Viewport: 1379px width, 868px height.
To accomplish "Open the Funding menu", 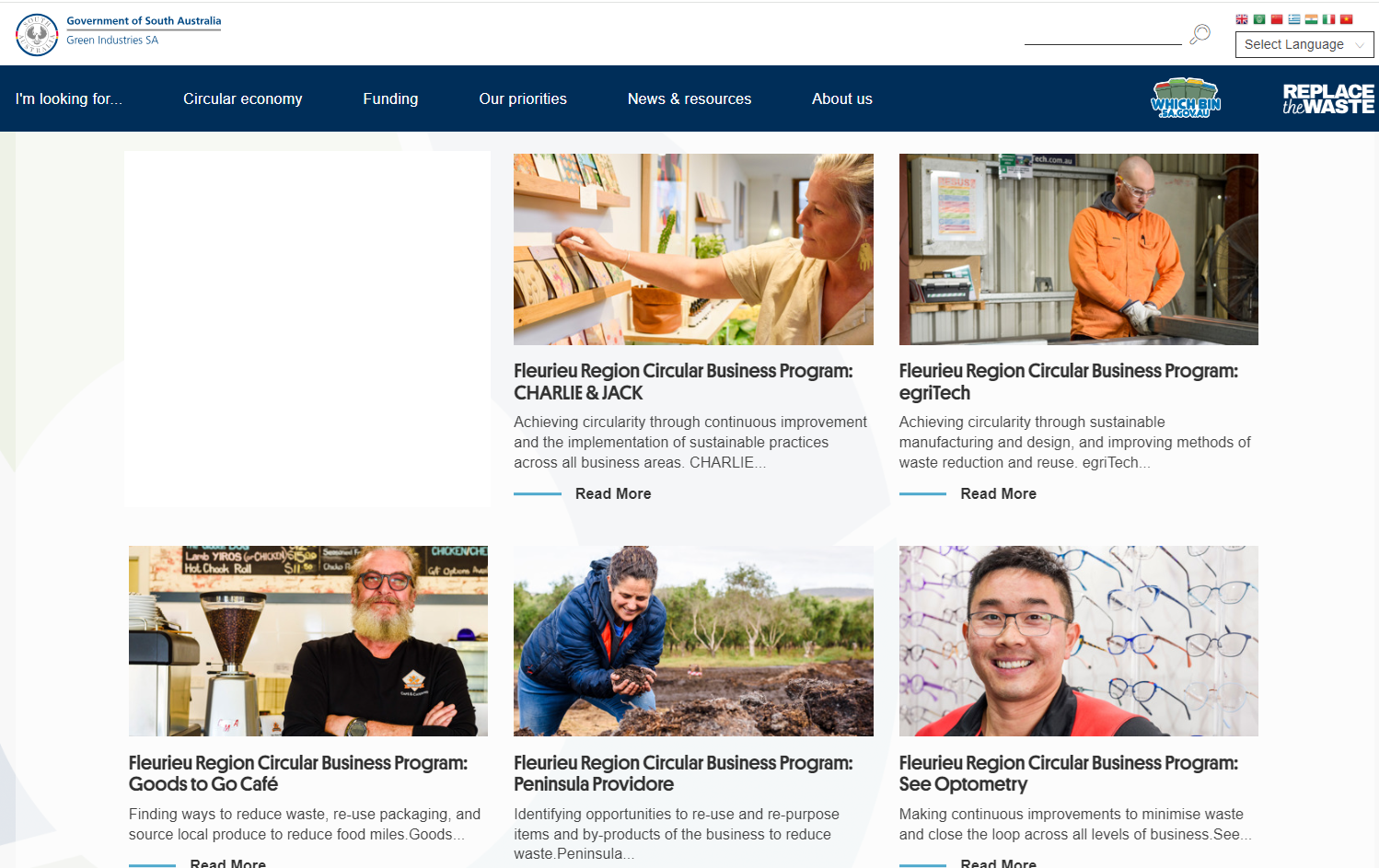I will click(390, 98).
